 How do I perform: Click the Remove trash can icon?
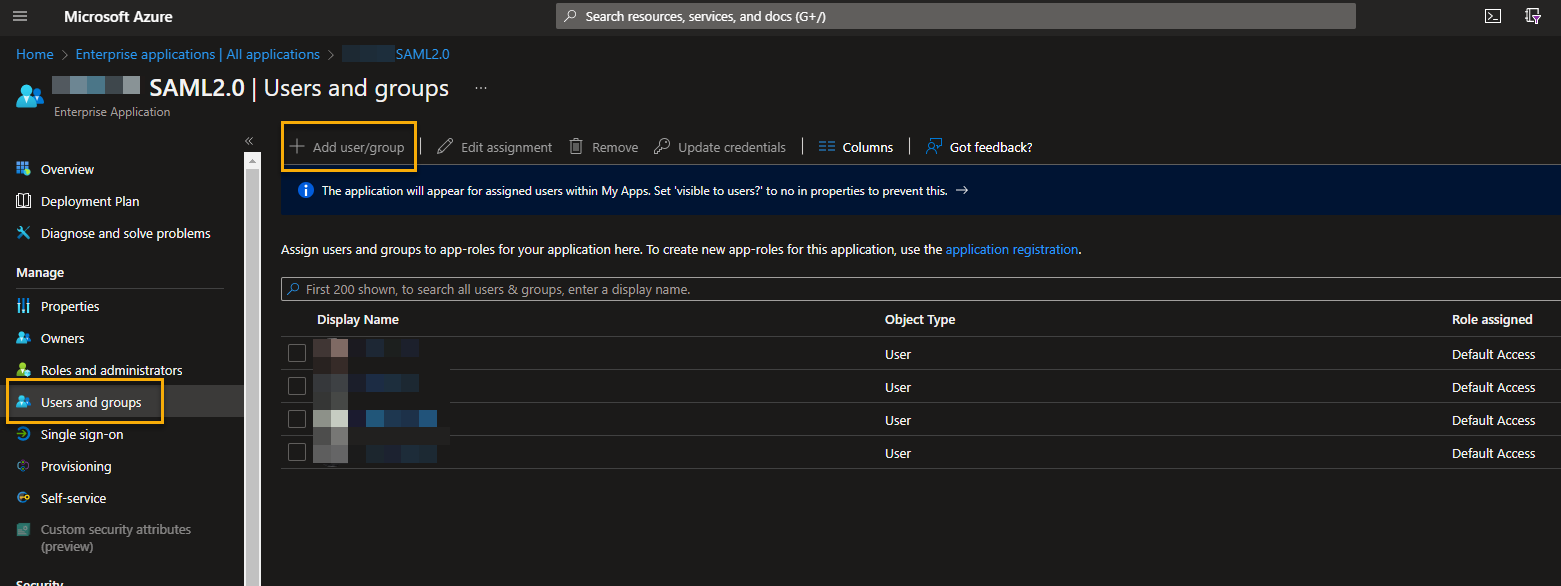click(576, 147)
